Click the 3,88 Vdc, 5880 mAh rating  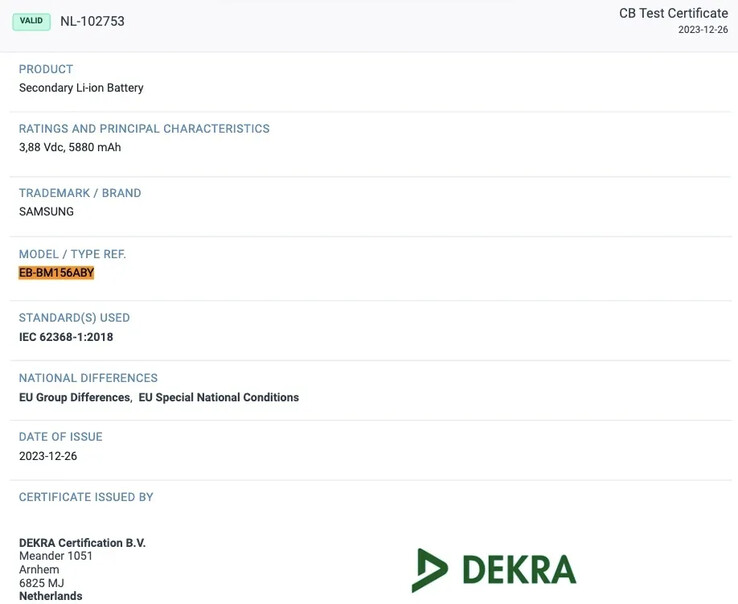[70, 147]
